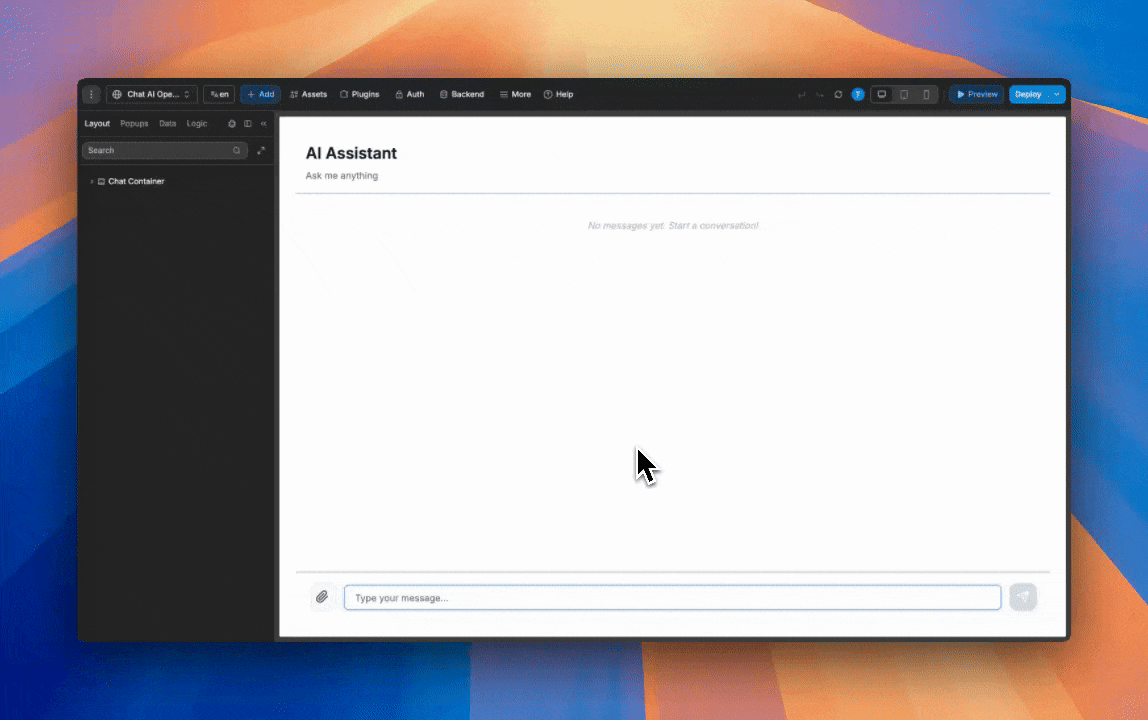
Task: Click the Preview button
Action: (x=977, y=94)
